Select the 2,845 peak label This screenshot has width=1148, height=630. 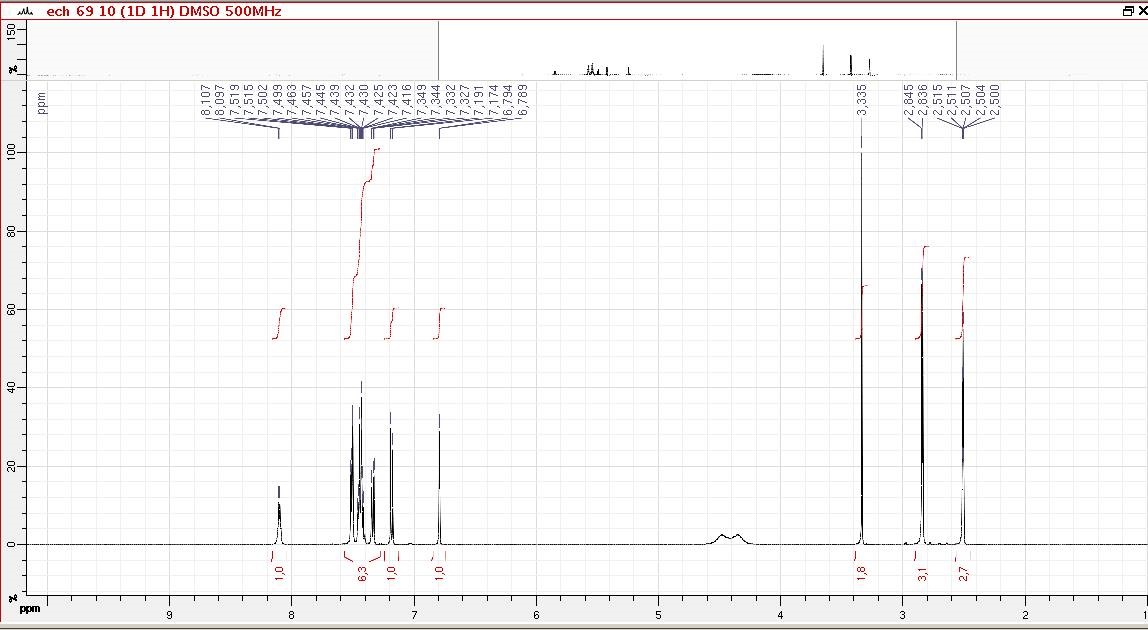[909, 100]
